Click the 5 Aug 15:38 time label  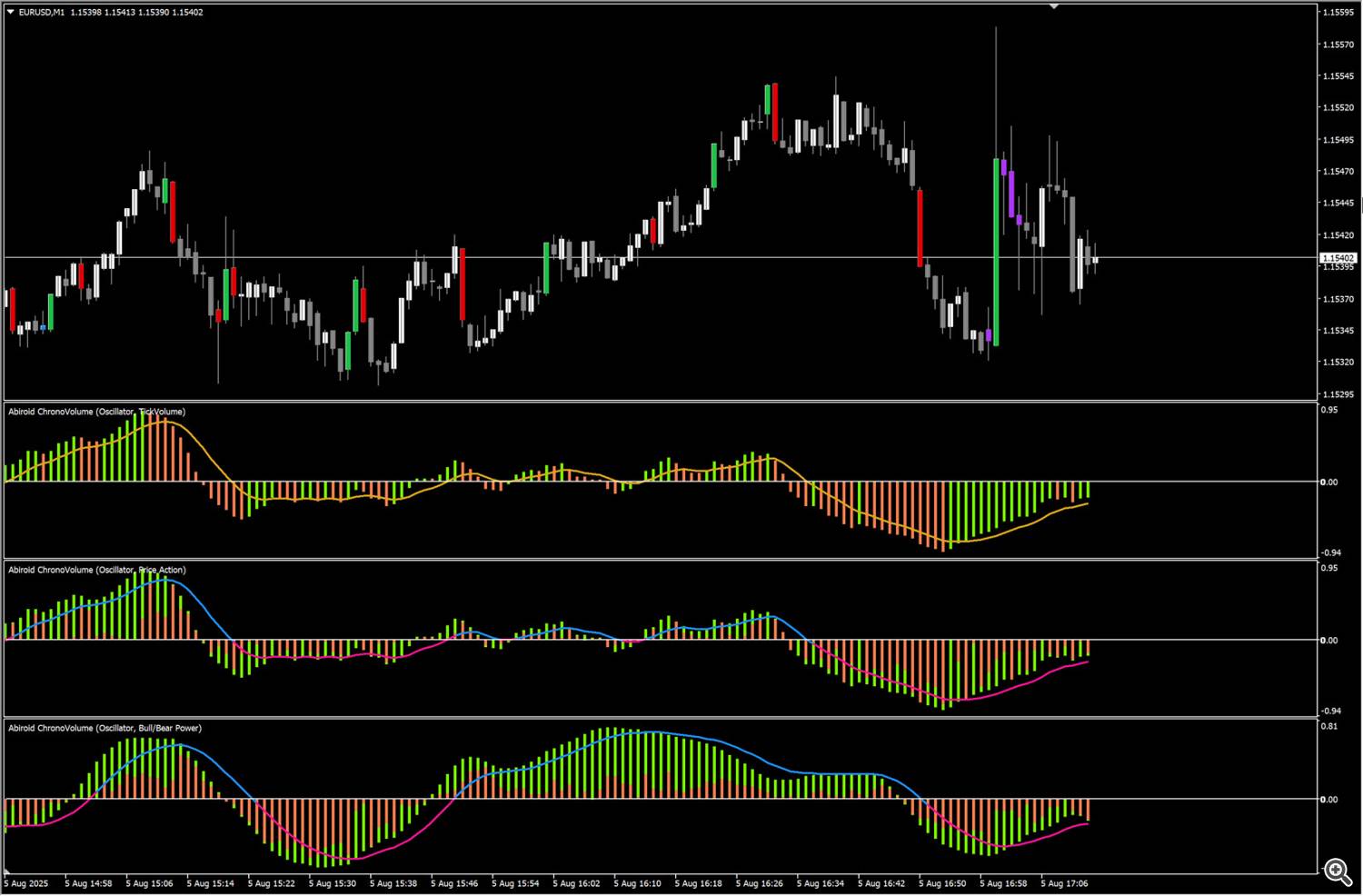(x=393, y=883)
